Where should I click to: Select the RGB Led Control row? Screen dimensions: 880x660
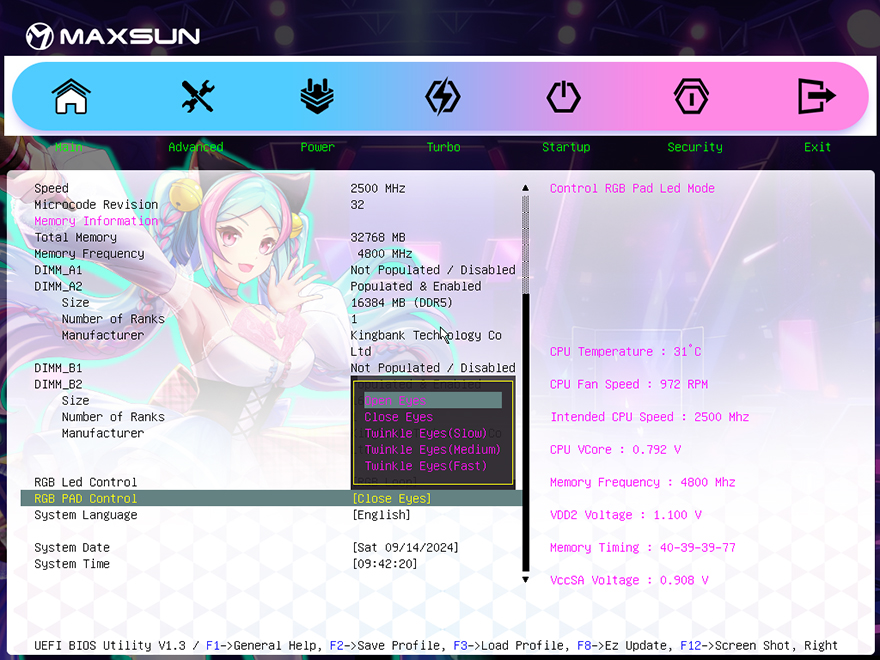click(85, 482)
